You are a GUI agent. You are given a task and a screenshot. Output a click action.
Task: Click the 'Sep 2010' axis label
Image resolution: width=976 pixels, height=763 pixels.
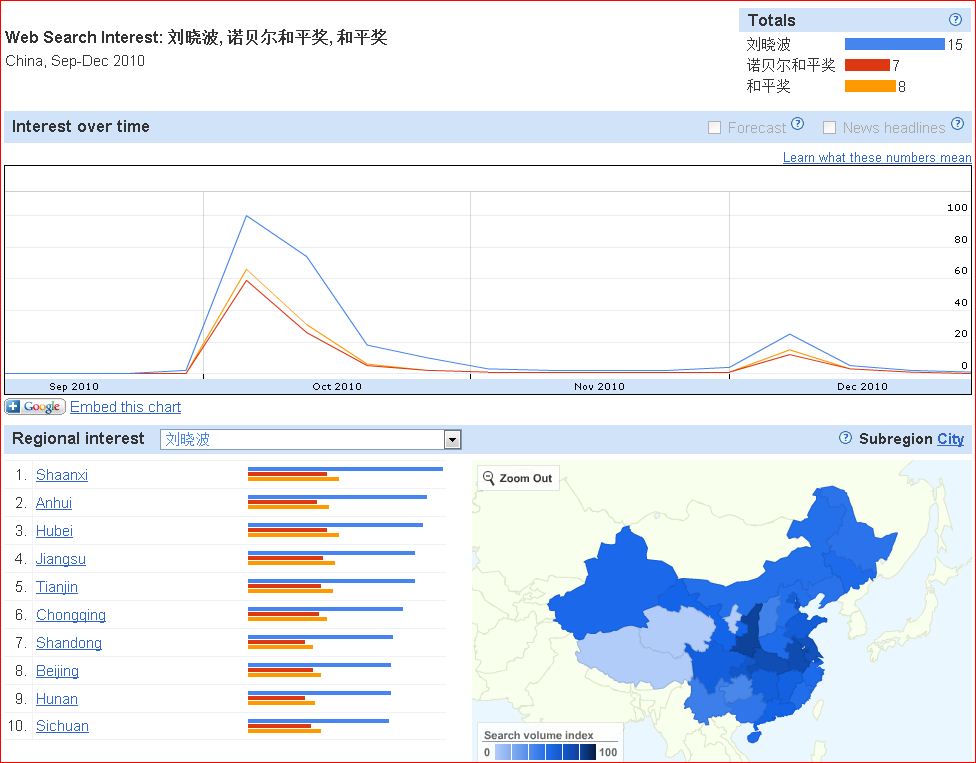click(x=73, y=386)
